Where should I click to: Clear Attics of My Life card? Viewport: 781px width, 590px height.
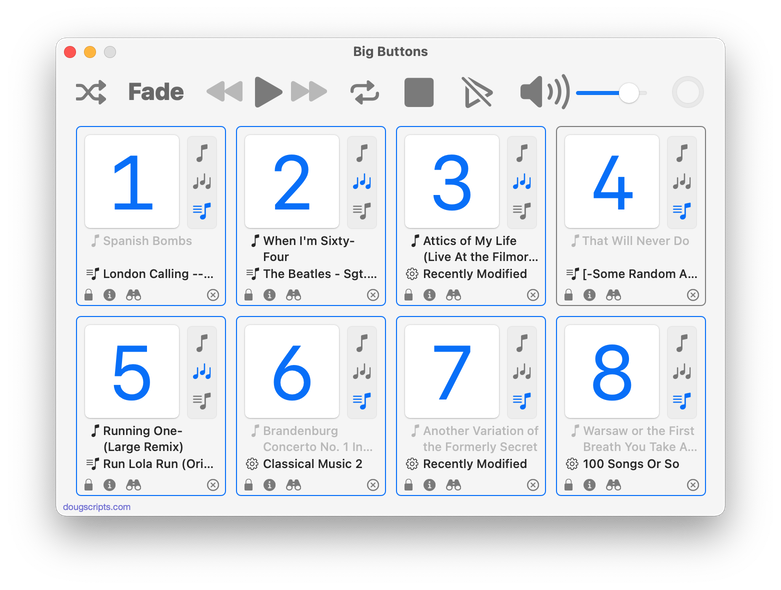pos(532,295)
